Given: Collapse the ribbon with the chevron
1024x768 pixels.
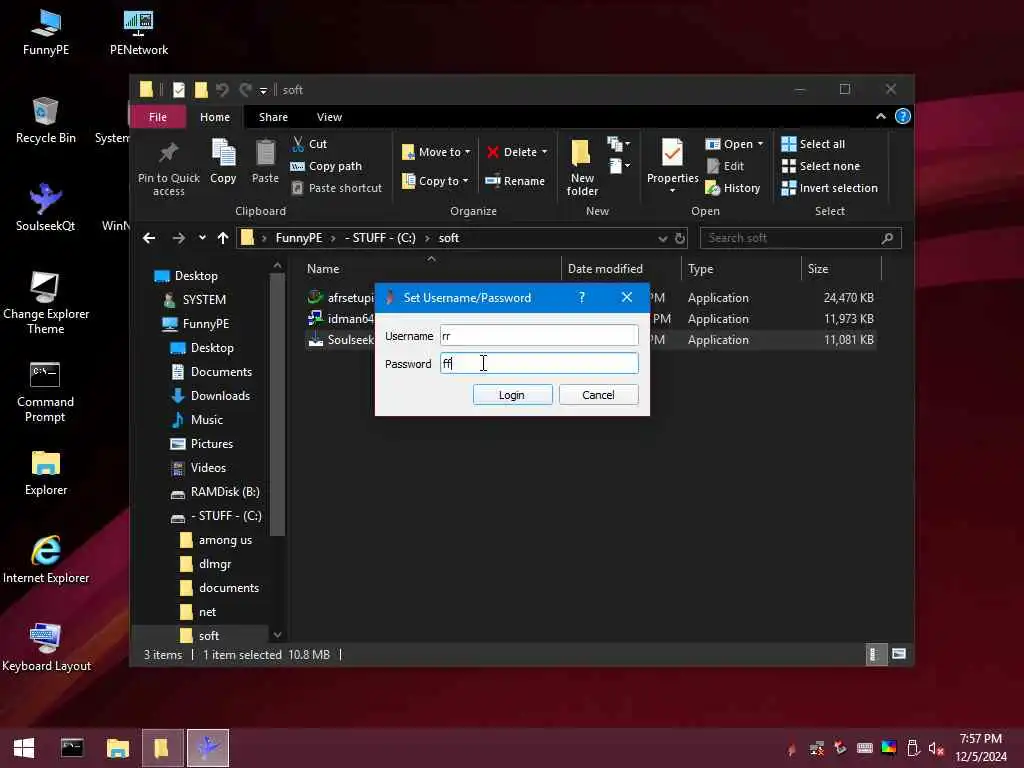Looking at the screenshot, I should click(880, 116).
